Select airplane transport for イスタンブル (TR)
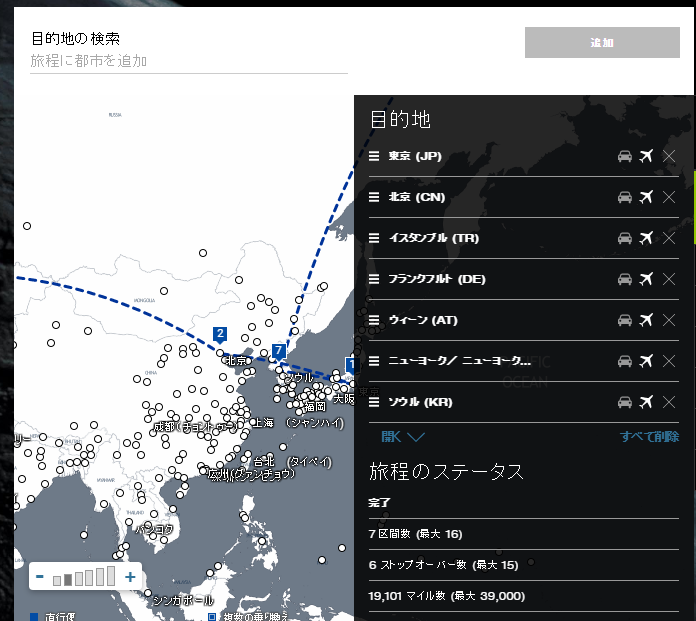Viewport: 696px width, 621px height. (x=646, y=238)
